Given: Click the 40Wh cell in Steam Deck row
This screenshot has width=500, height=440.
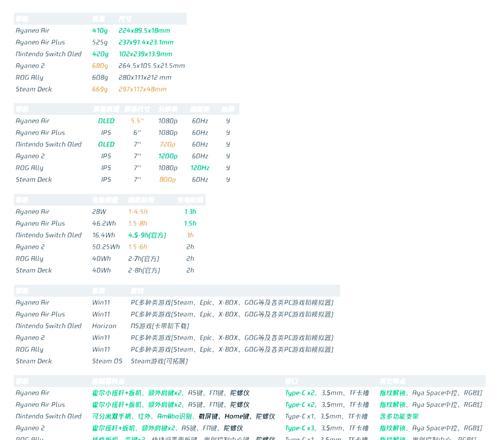Looking at the screenshot, I should tap(101, 270).
